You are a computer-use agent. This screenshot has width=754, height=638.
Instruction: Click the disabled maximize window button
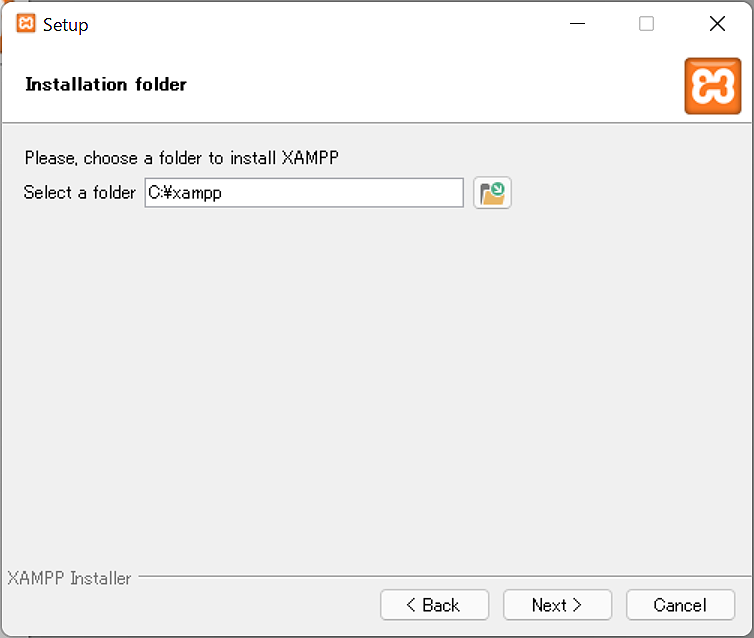[x=646, y=24]
